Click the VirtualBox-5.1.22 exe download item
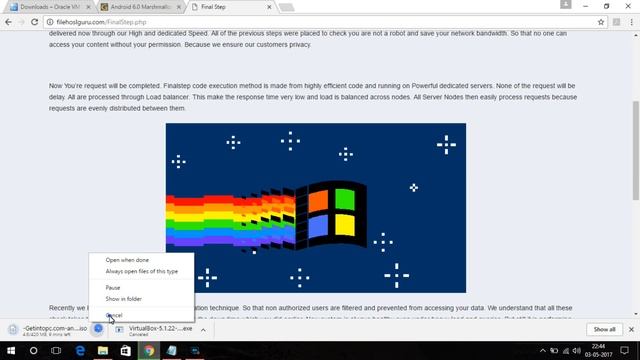This screenshot has width=640, height=360. tap(154, 330)
